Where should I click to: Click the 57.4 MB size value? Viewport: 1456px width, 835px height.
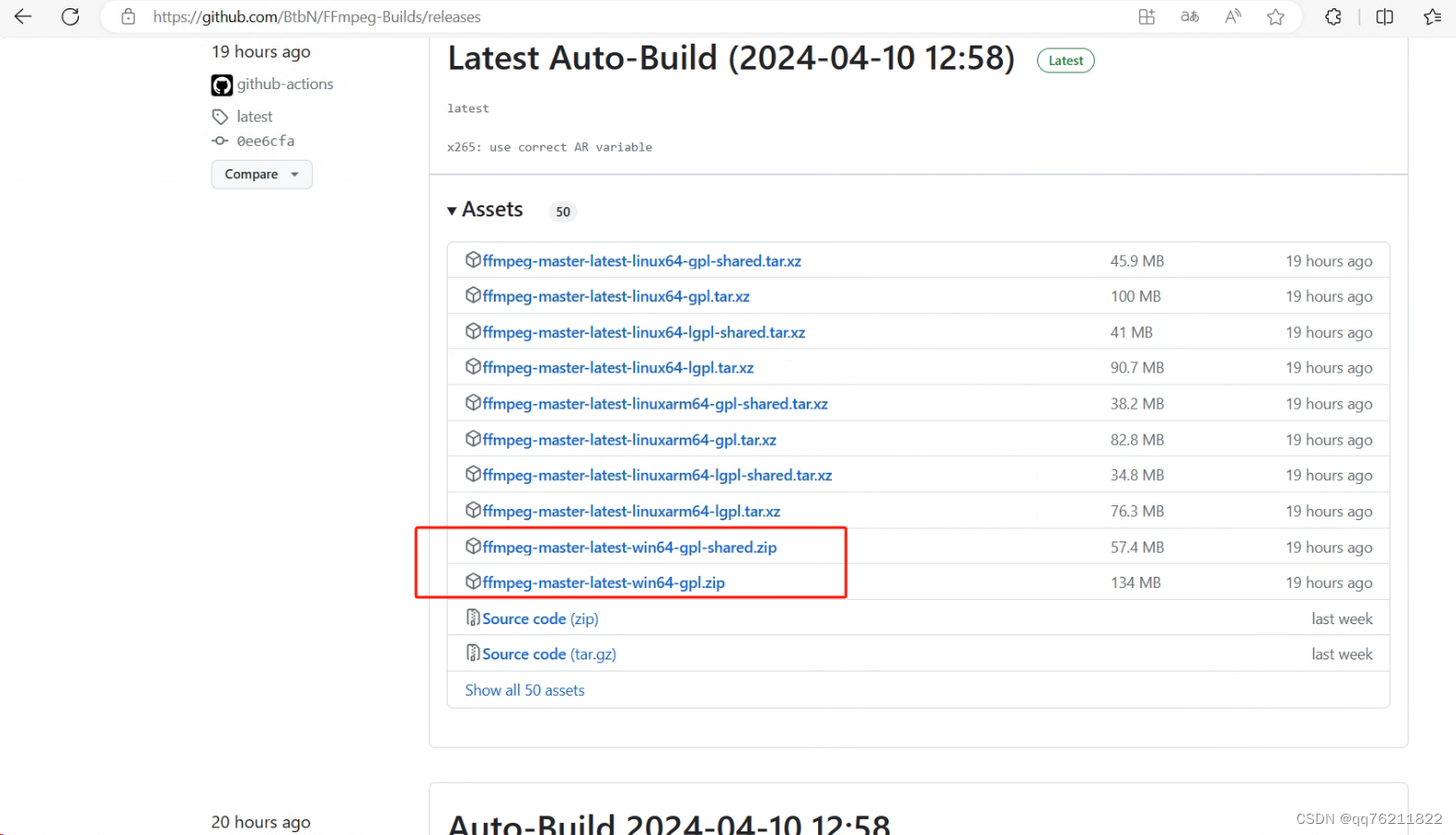coord(1137,547)
